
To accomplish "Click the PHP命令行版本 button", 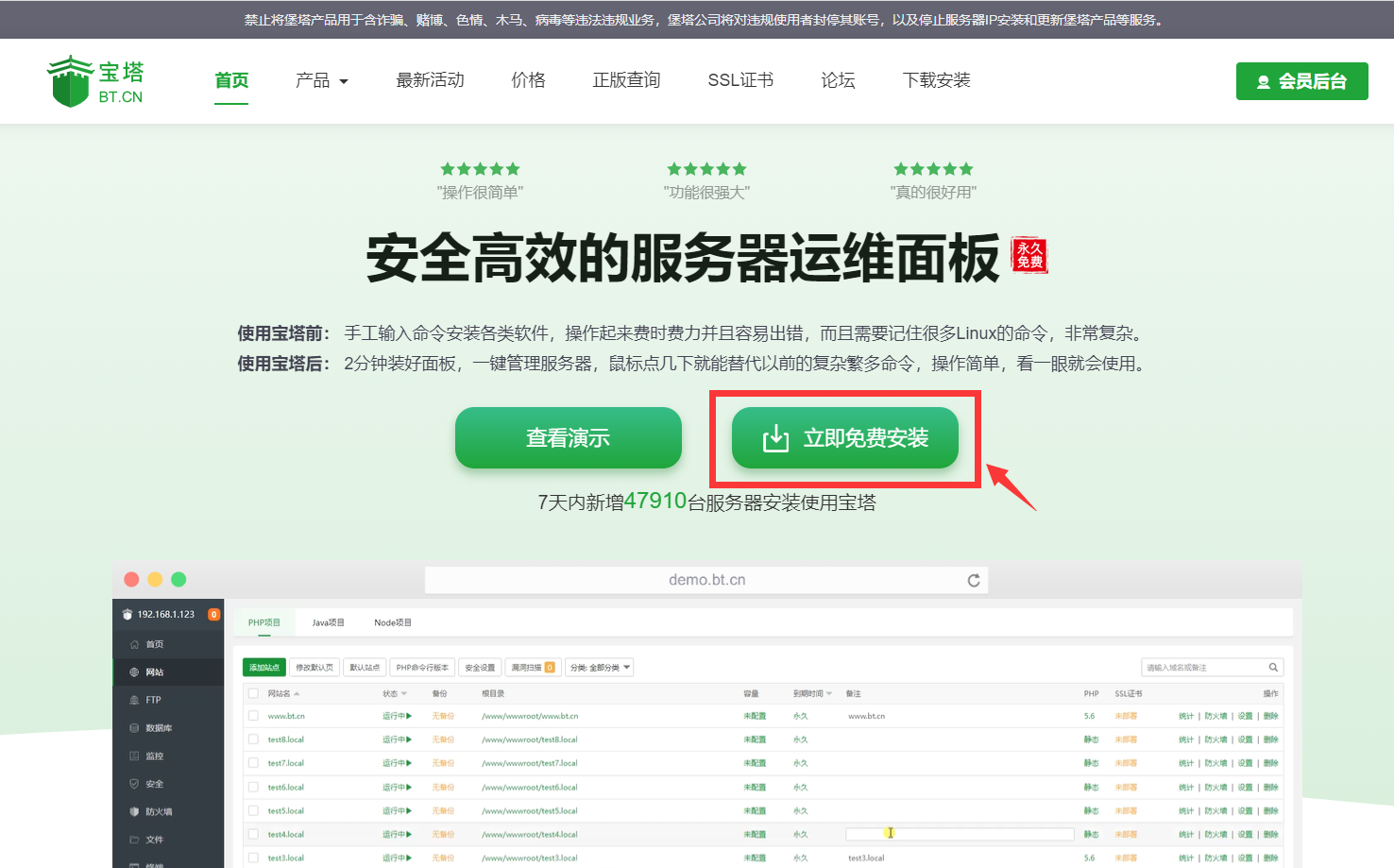I will [423, 668].
